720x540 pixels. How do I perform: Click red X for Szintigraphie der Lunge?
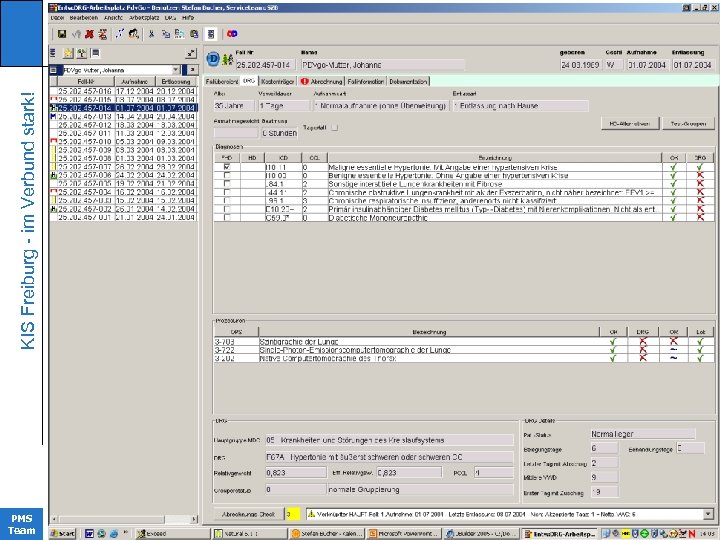click(643, 342)
